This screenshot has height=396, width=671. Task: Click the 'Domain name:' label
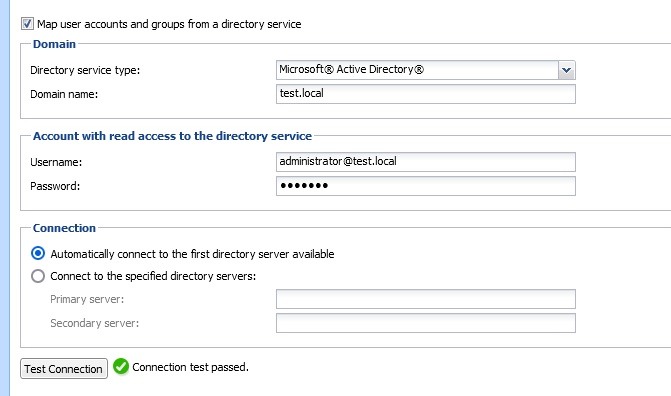tap(64, 94)
